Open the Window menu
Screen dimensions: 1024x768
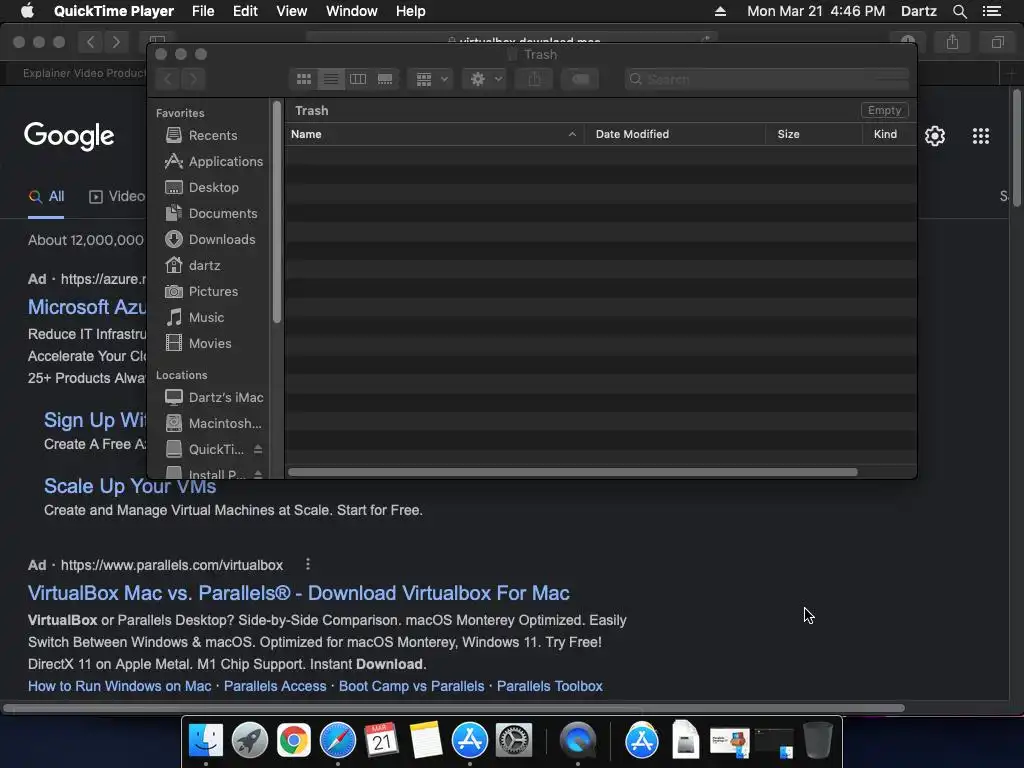coord(351,11)
